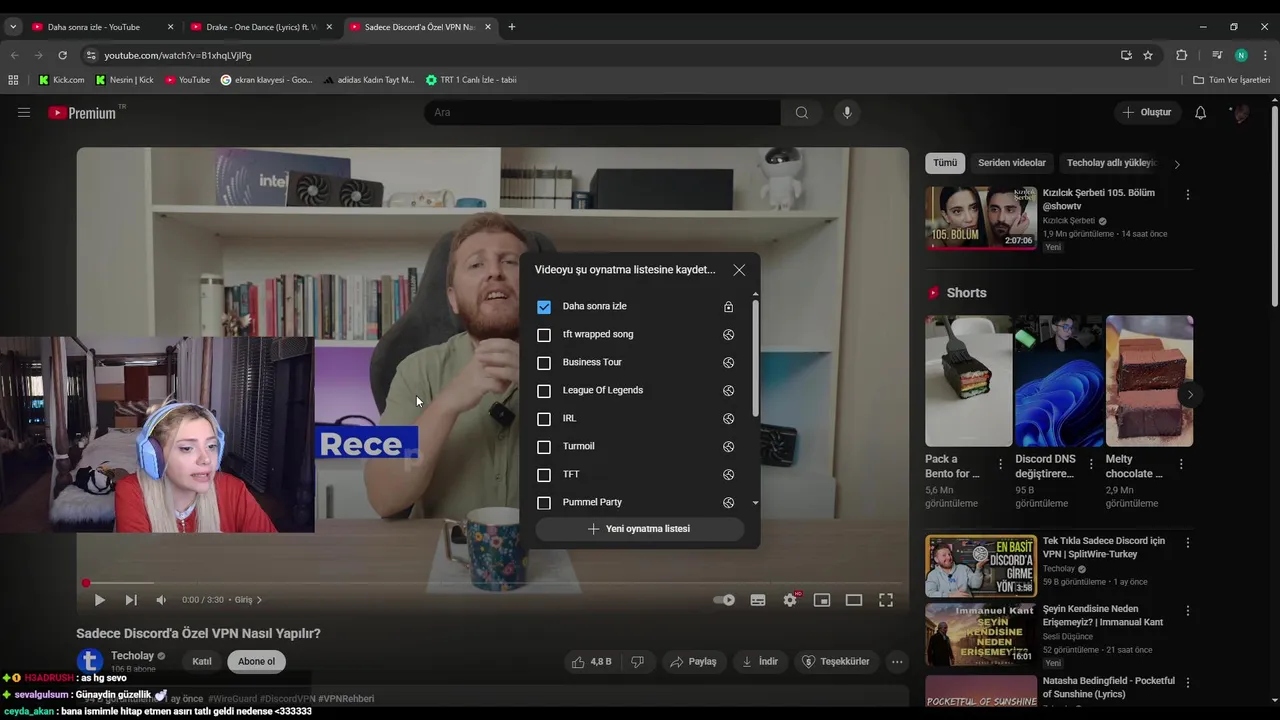Click the search magnifier button
This screenshot has height=720, width=1280.
coord(802,113)
